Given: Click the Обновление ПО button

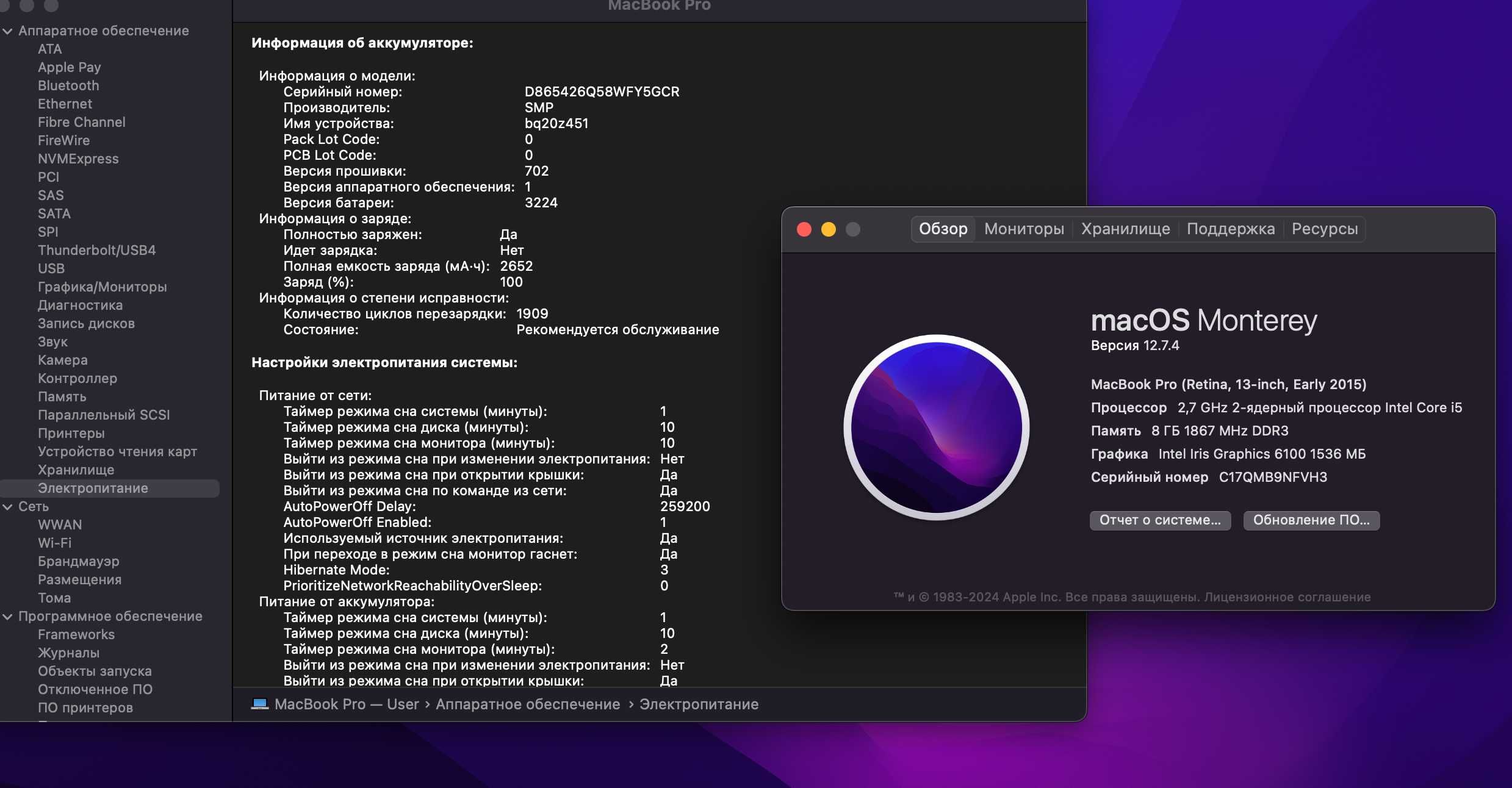Looking at the screenshot, I should (x=1311, y=520).
